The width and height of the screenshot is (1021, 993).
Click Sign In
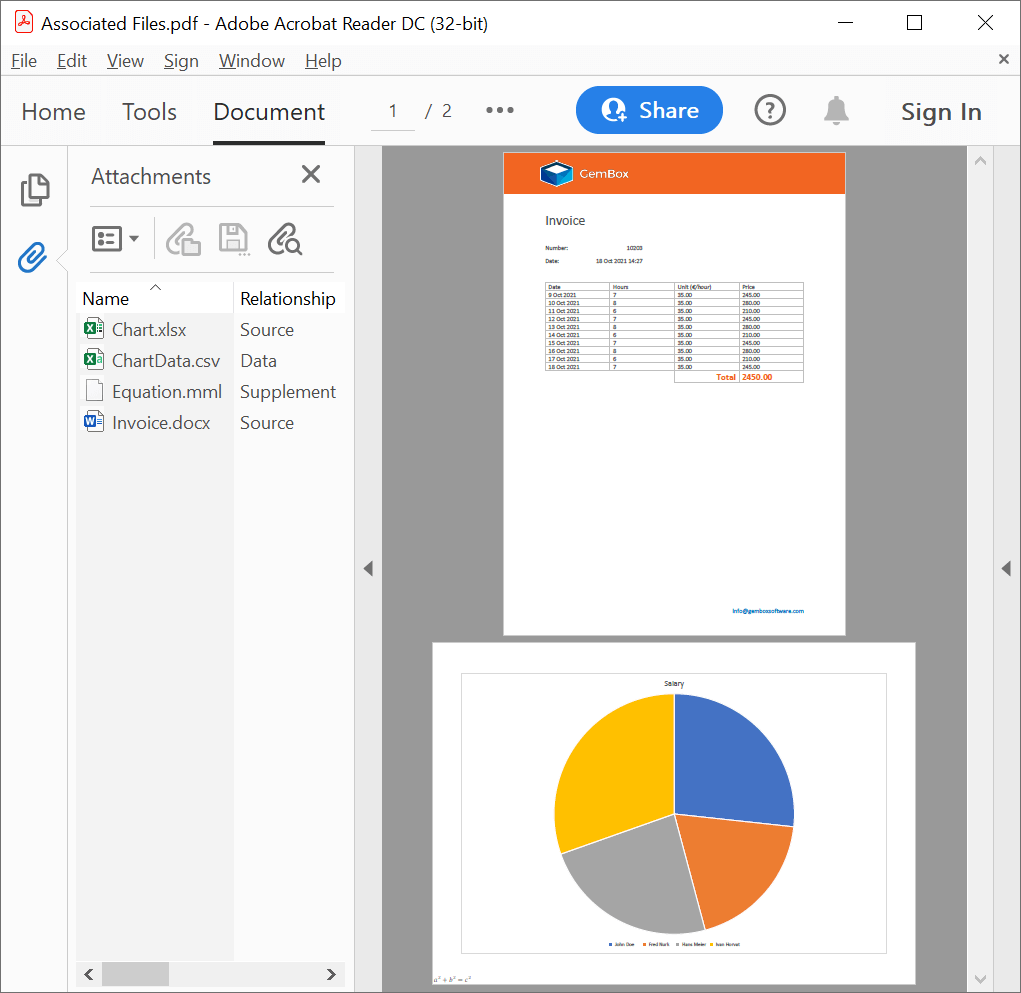coord(941,112)
